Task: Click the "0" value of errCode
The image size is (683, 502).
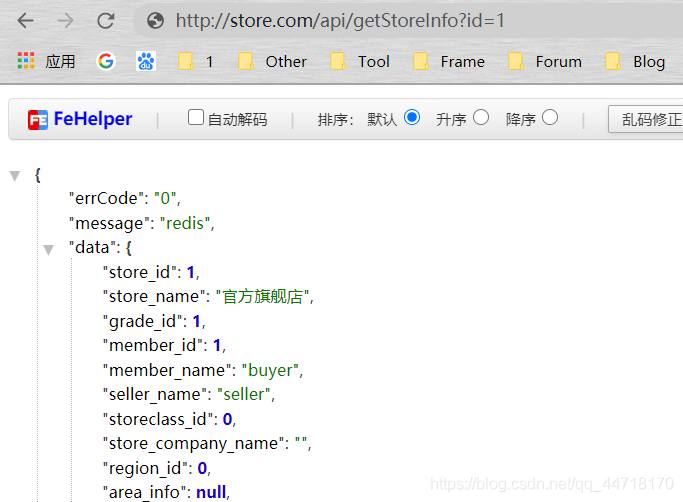Action: pos(165,198)
